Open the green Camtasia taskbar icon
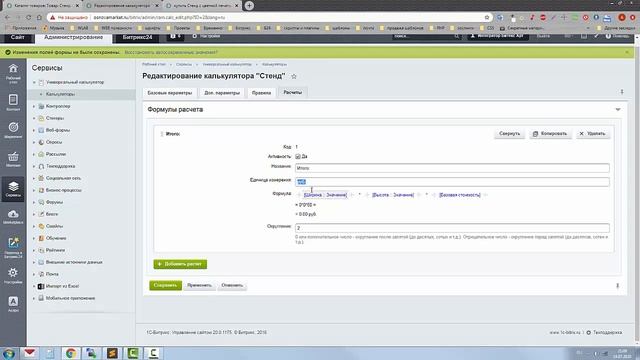Screen dimensions: 640x360 tap(133, 353)
